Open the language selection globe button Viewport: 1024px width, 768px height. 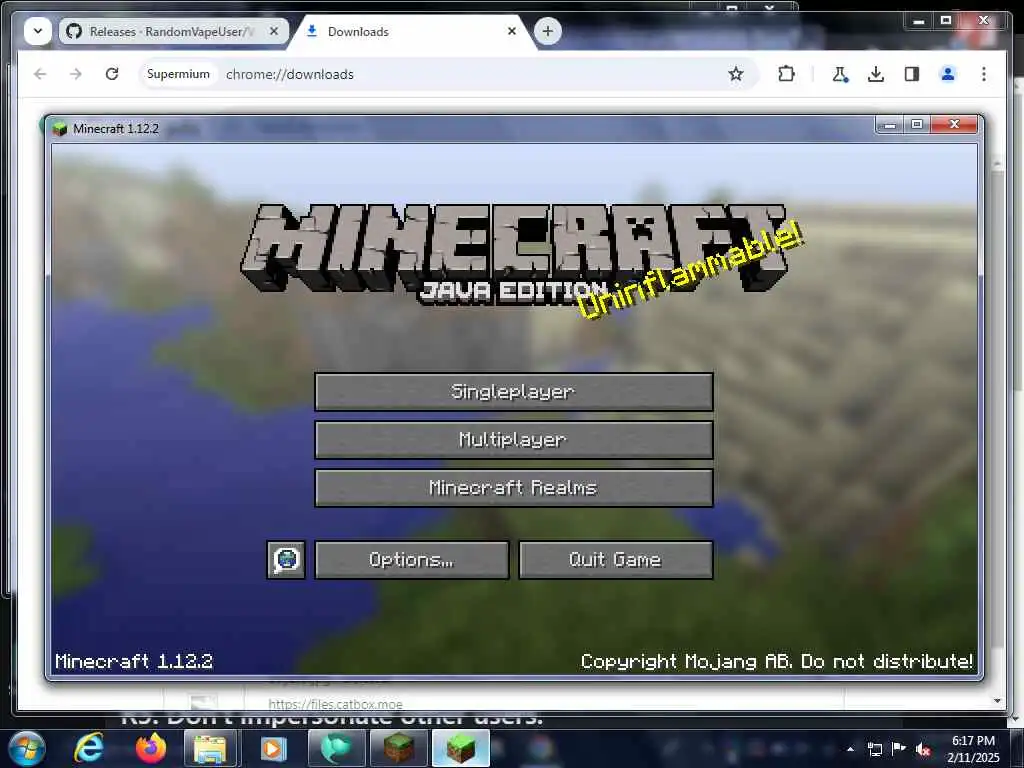tap(286, 560)
